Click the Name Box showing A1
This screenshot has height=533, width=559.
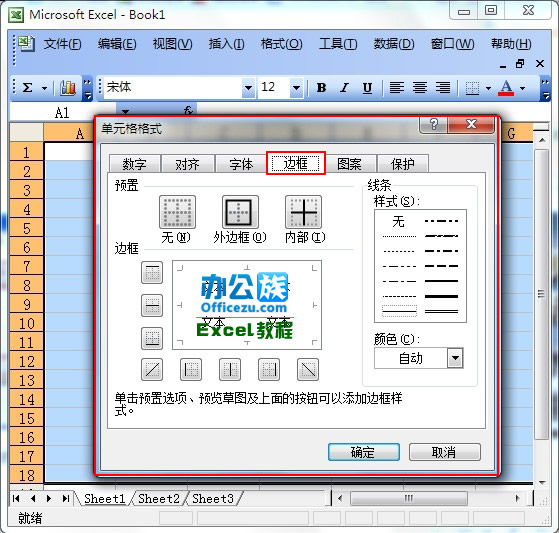coord(63,112)
